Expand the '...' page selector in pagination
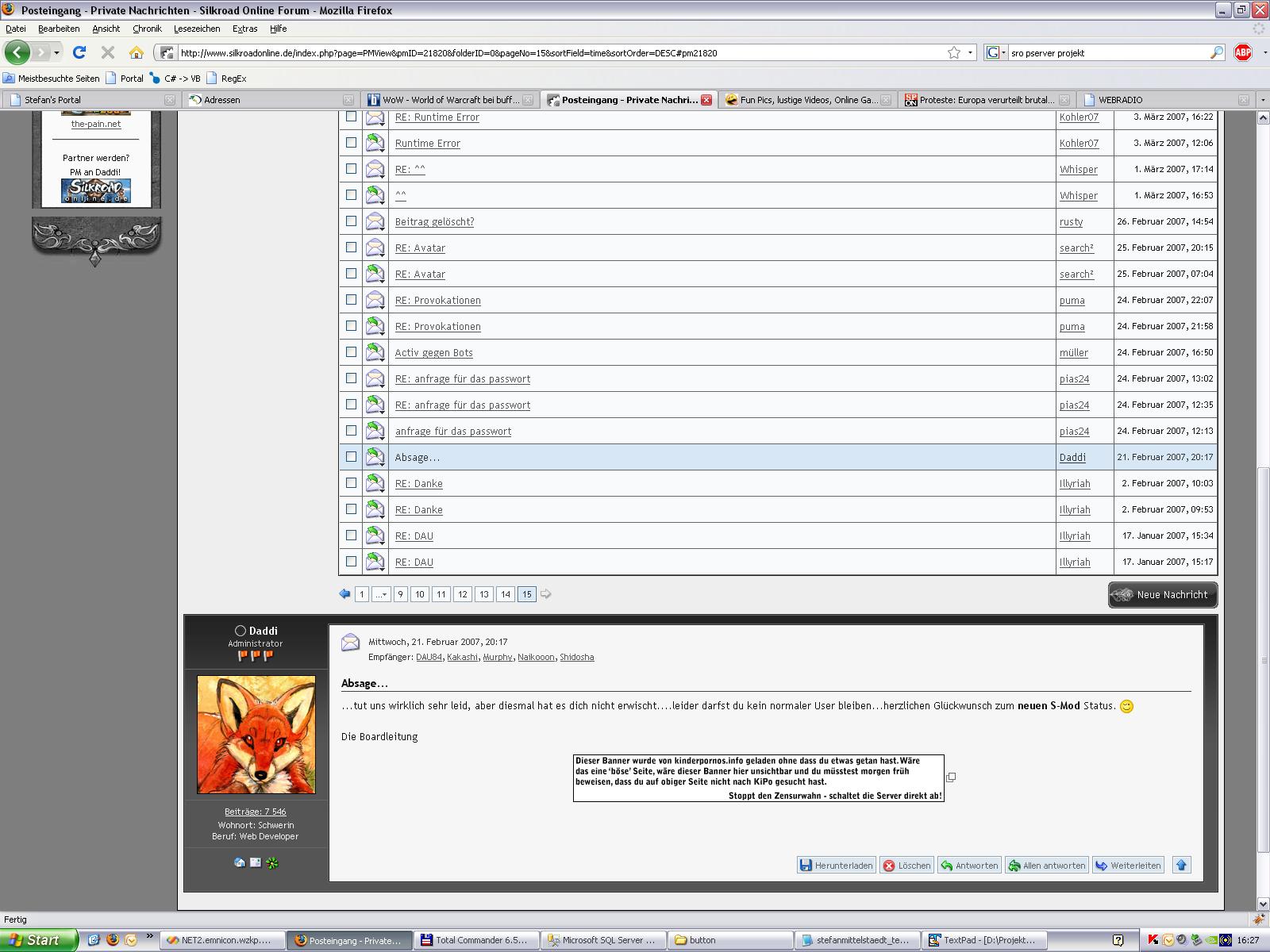 (x=381, y=594)
